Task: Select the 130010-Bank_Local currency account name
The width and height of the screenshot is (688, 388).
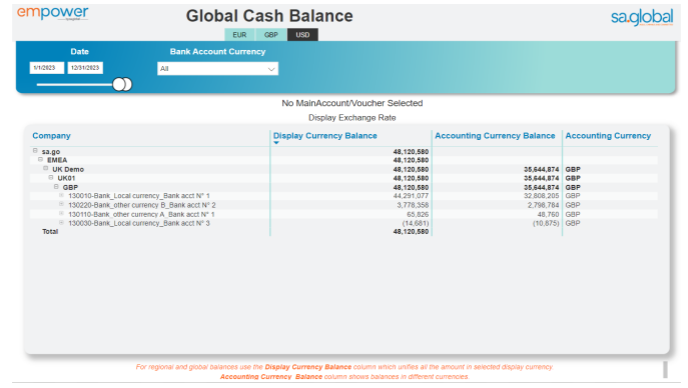Action: [x=139, y=196]
